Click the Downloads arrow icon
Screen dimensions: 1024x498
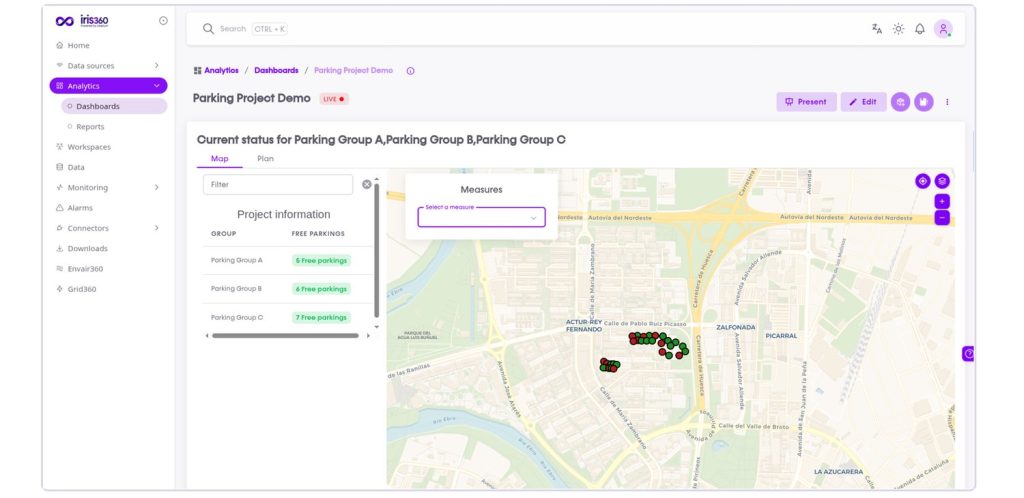[59, 249]
